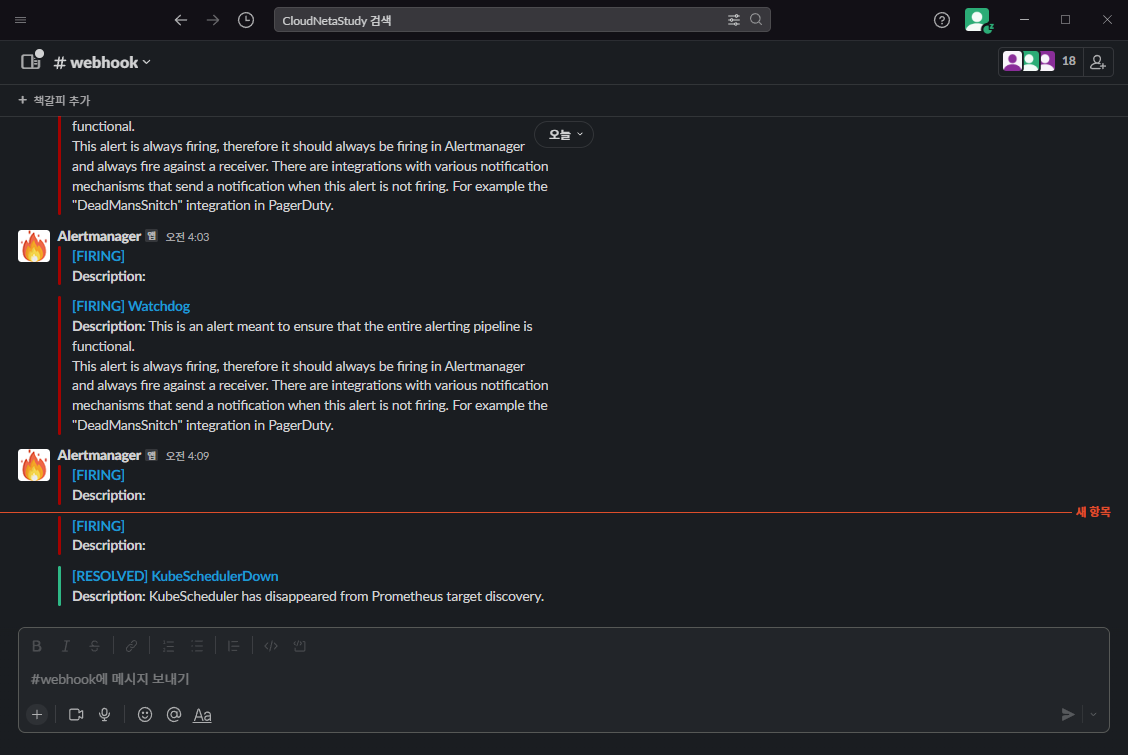1128x755 pixels.
Task: Hide formatting toolbar with Aa button
Action: click(203, 714)
